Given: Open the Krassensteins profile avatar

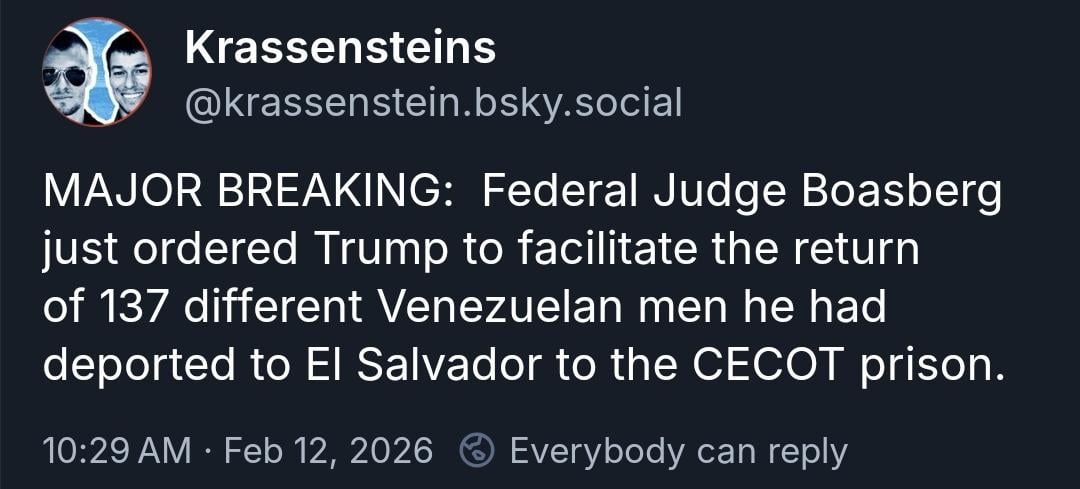Looking at the screenshot, I should [97, 72].
